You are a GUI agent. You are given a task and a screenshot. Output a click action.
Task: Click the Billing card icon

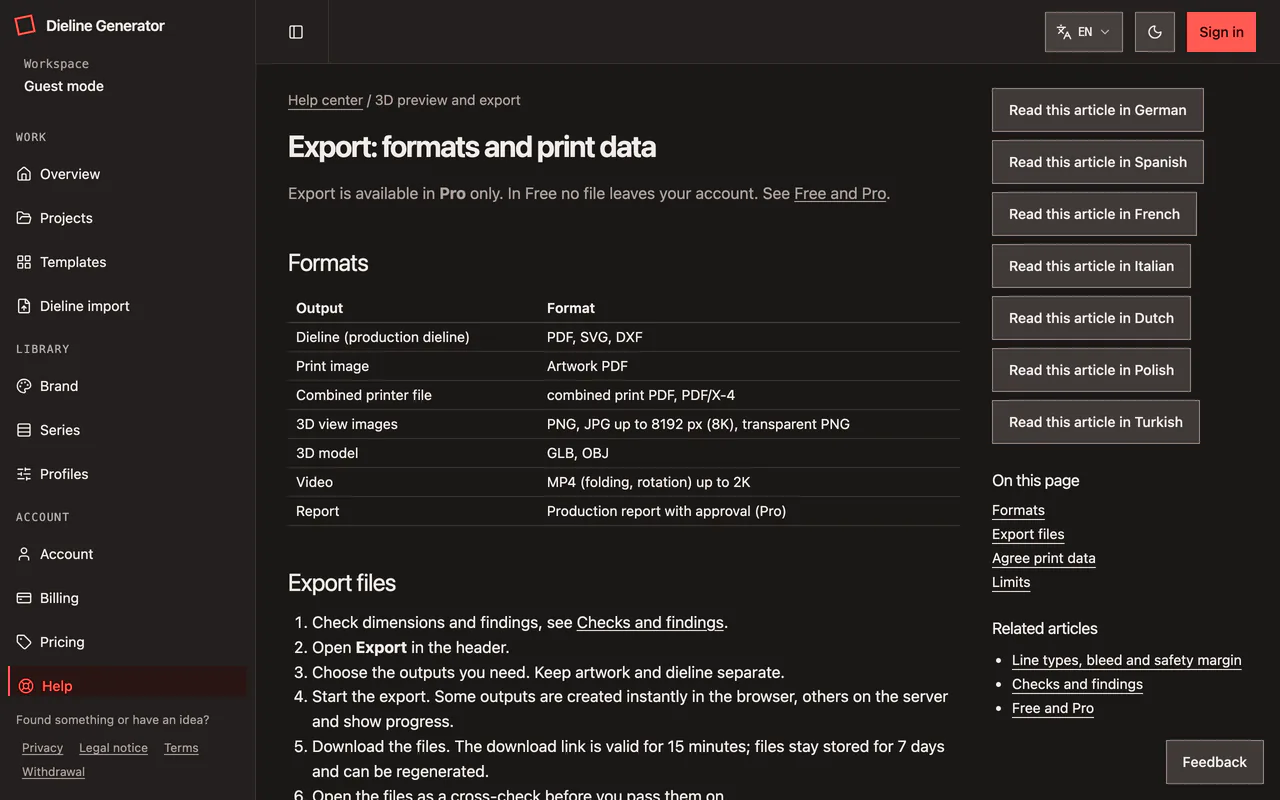(24, 598)
